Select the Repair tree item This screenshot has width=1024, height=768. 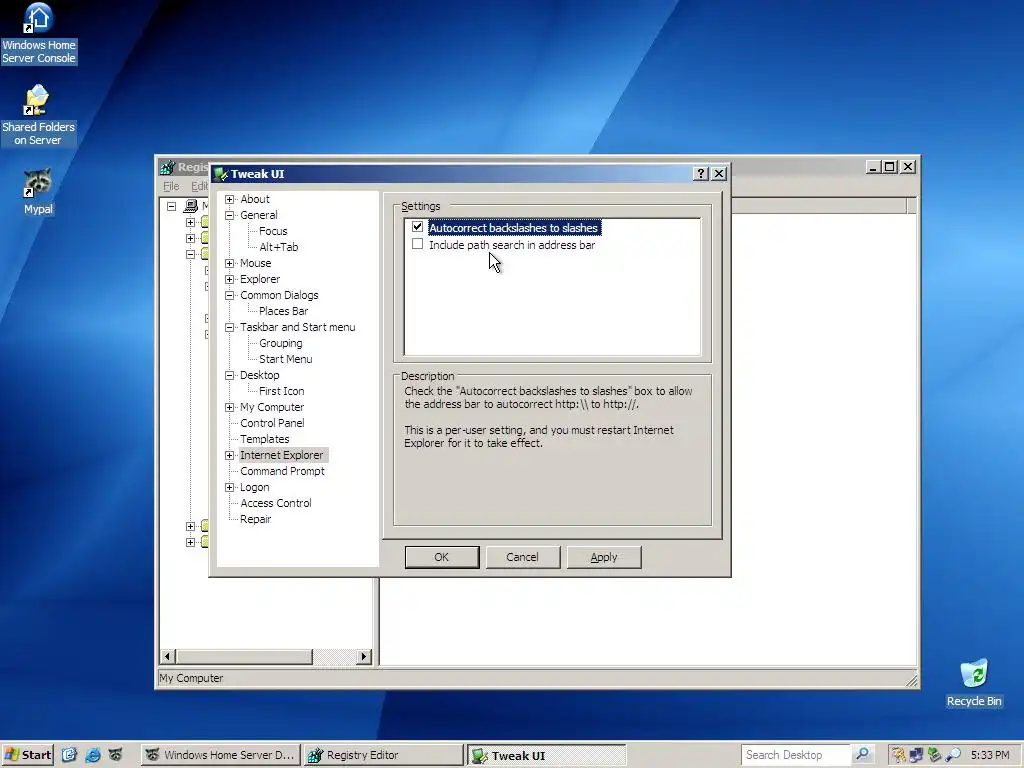click(x=255, y=519)
